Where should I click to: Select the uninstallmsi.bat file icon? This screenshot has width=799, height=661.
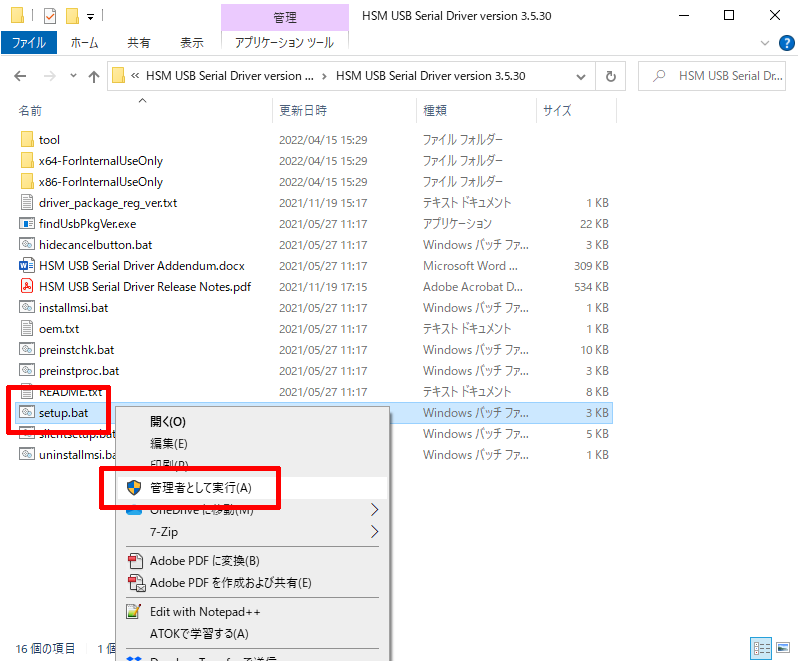[27, 454]
